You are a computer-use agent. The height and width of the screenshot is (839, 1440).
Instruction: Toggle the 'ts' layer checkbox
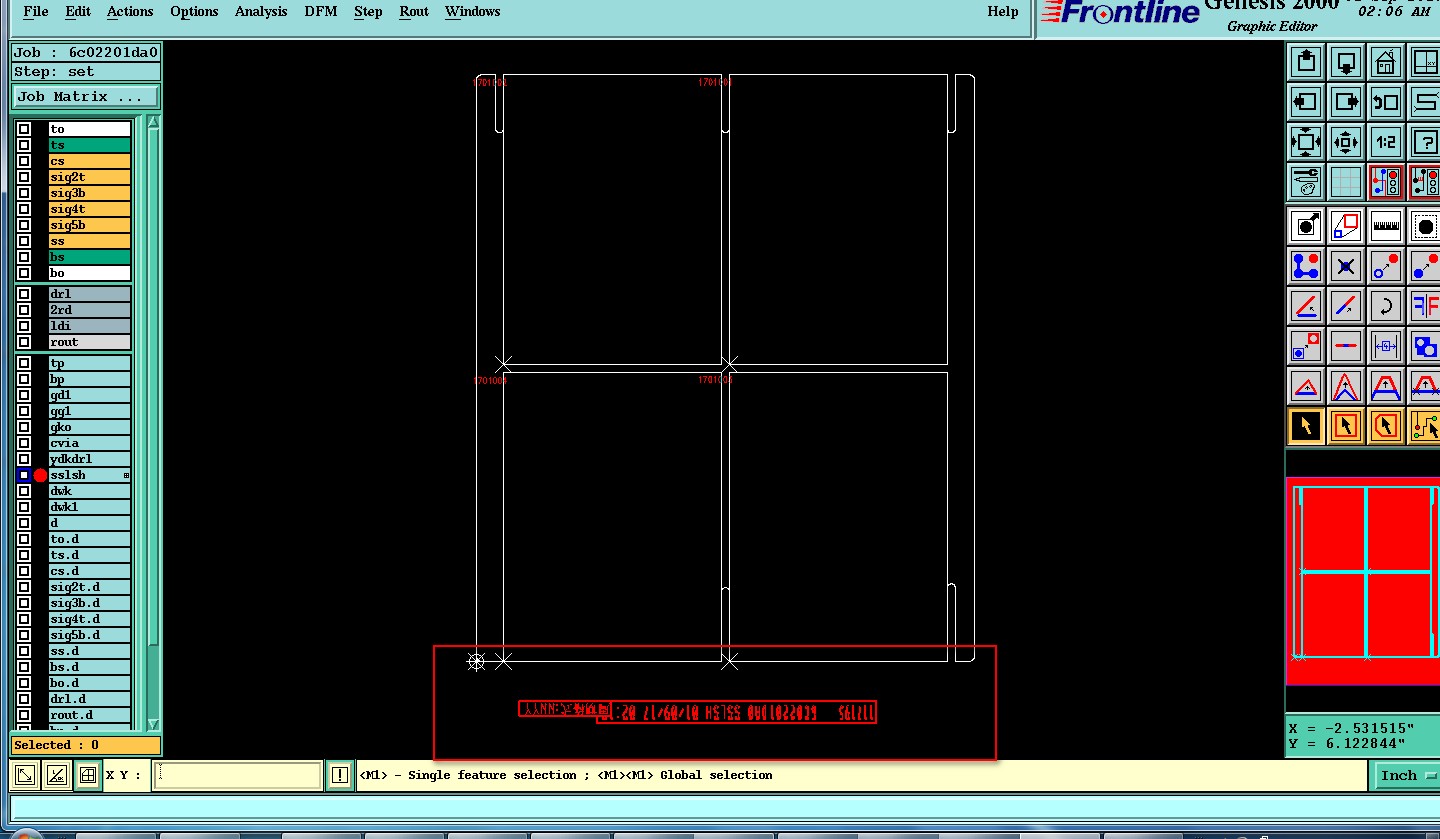pyautogui.click(x=24, y=145)
